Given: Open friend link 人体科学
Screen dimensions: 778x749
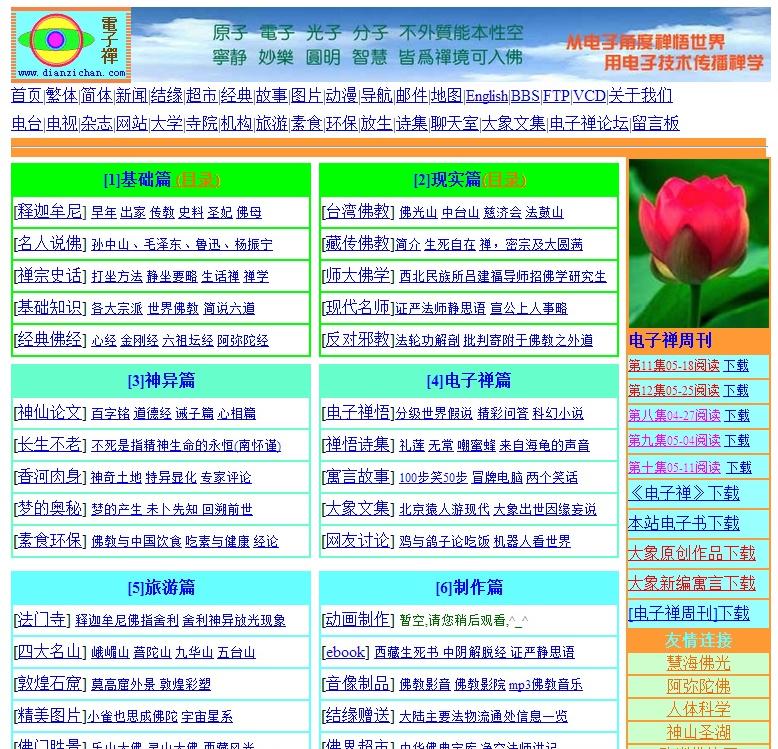Looking at the screenshot, I should pos(699,709).
